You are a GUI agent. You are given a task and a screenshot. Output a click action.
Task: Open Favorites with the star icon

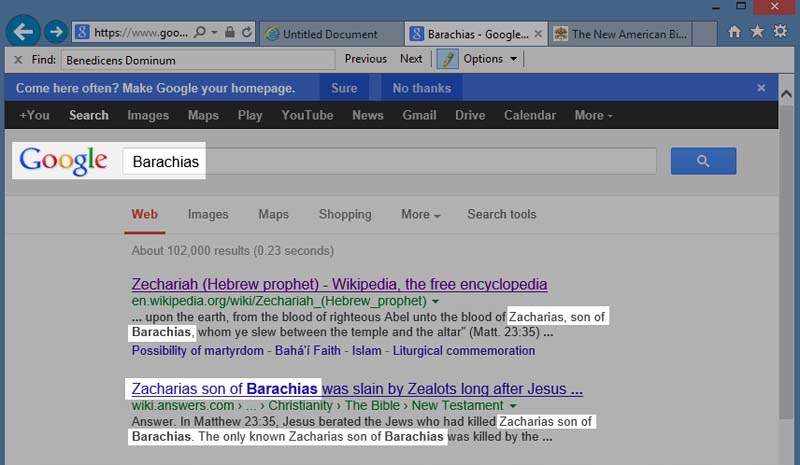(757, 32)
